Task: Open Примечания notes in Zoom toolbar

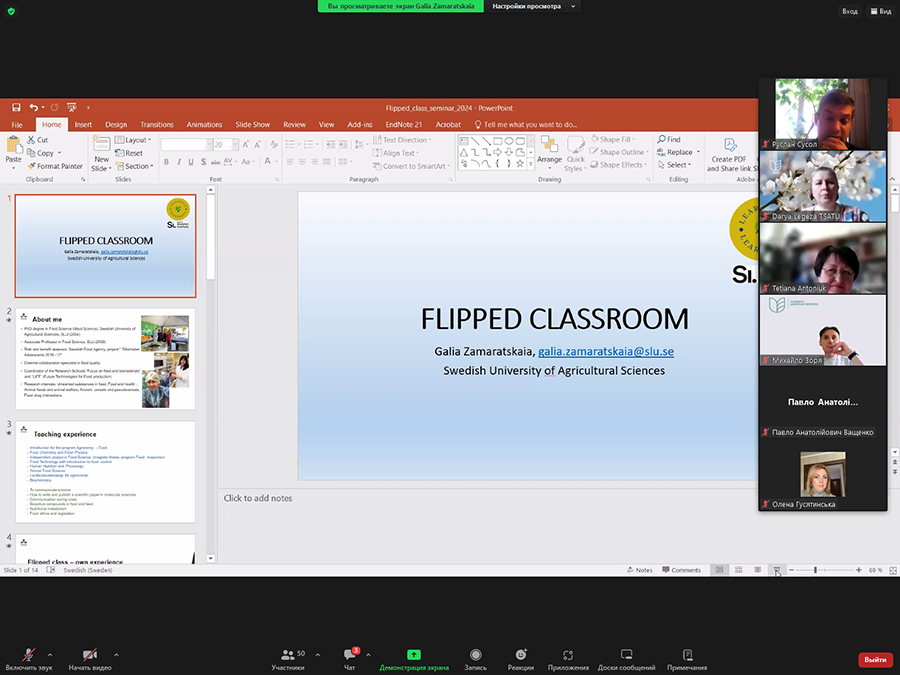Action: coord(687,659)
